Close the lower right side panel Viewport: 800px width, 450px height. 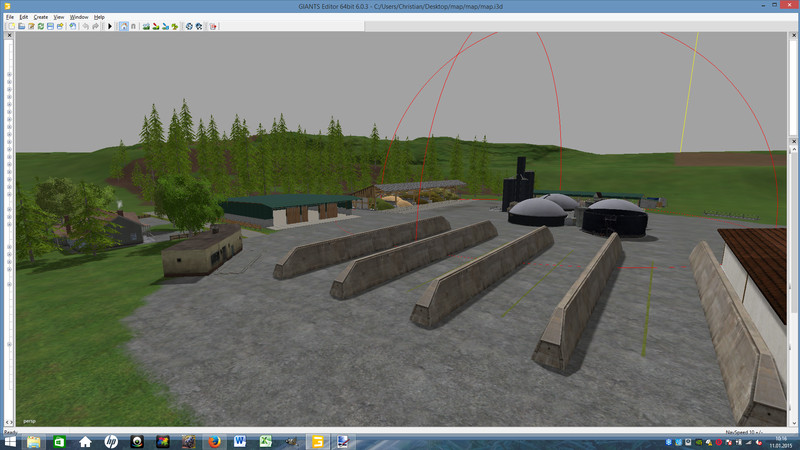click(x=793, y=141)
